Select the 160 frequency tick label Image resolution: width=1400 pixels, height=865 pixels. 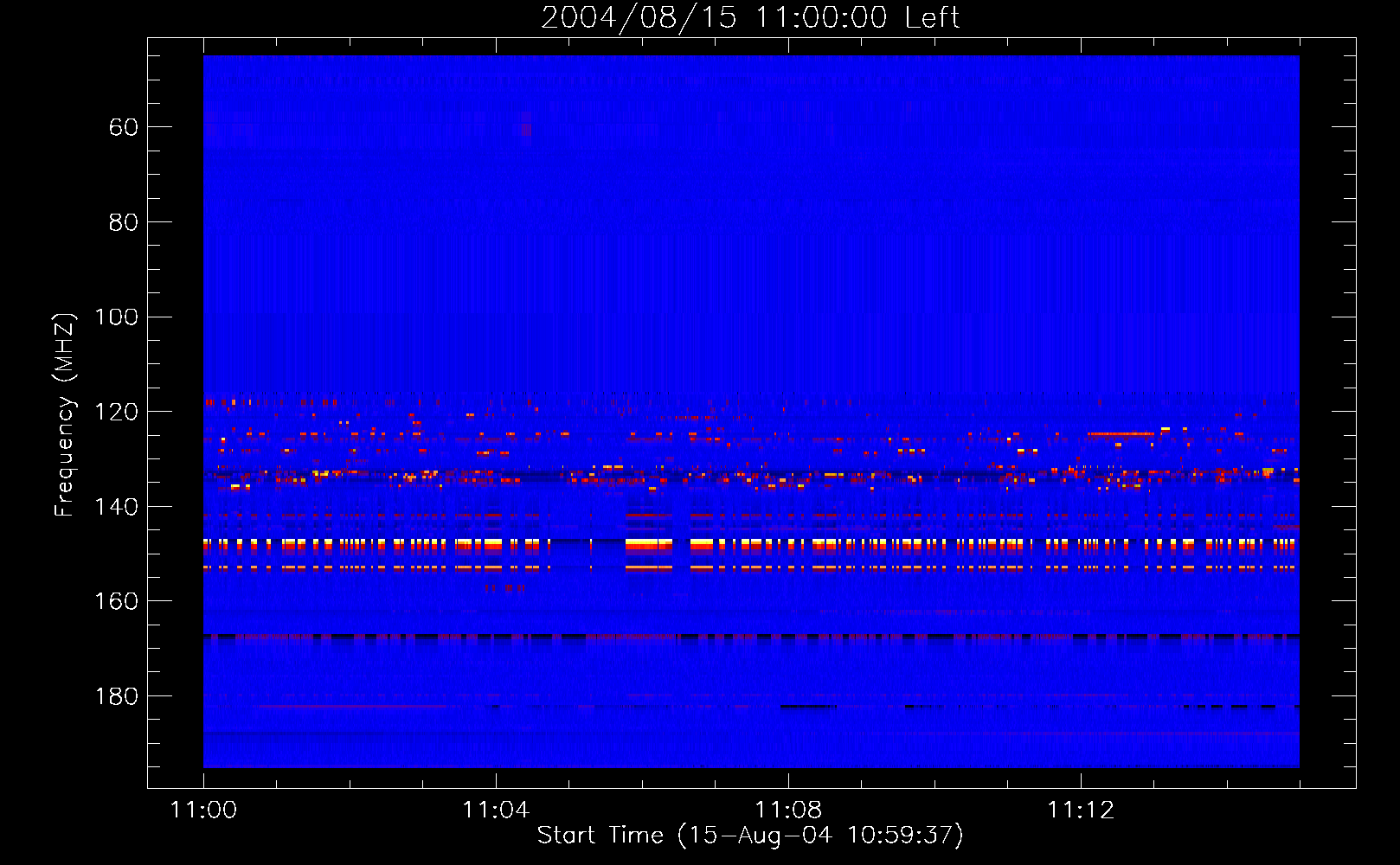pos(116,601)
